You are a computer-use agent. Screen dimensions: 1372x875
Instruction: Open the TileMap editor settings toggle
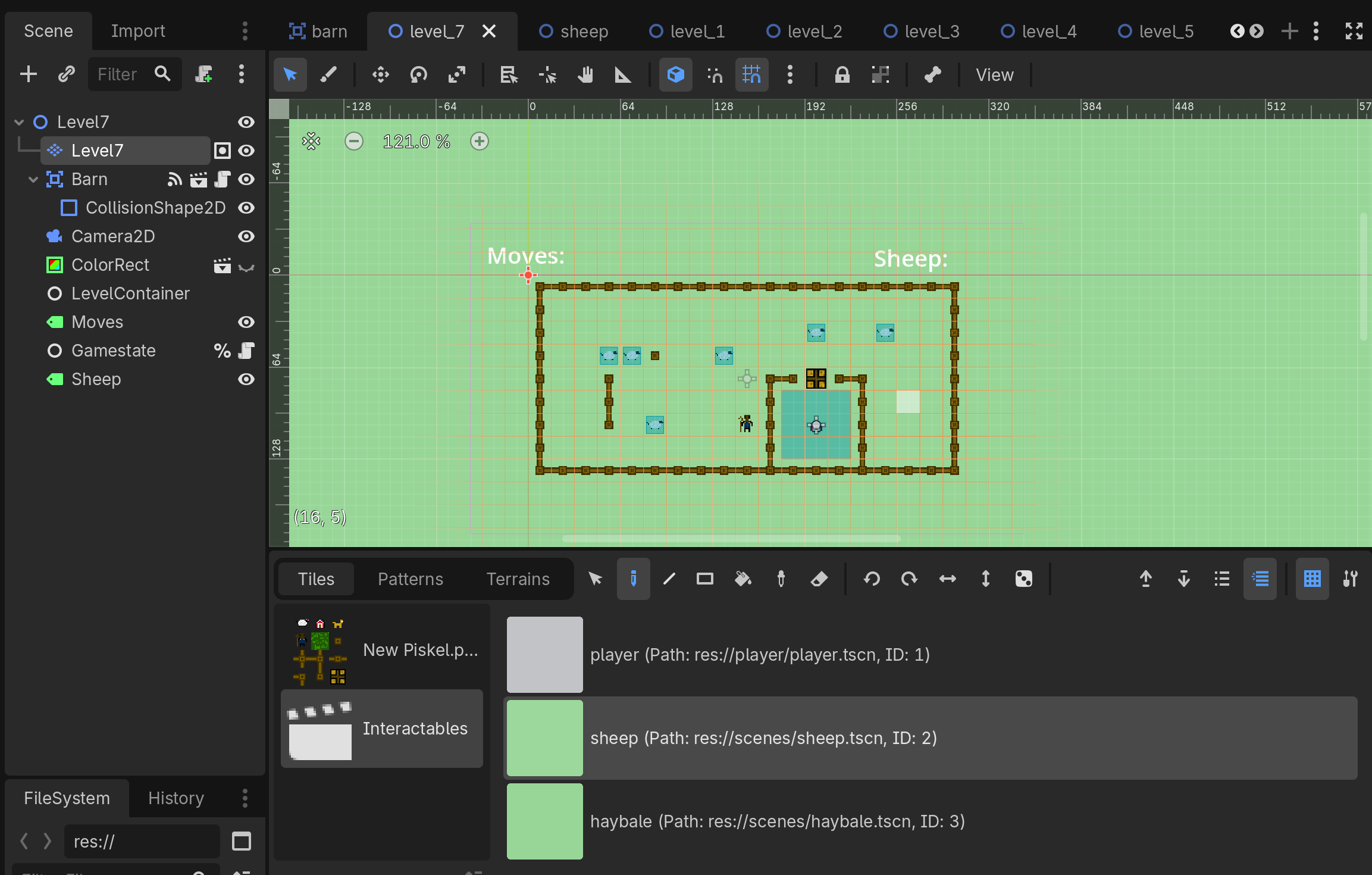[1351, 579]
